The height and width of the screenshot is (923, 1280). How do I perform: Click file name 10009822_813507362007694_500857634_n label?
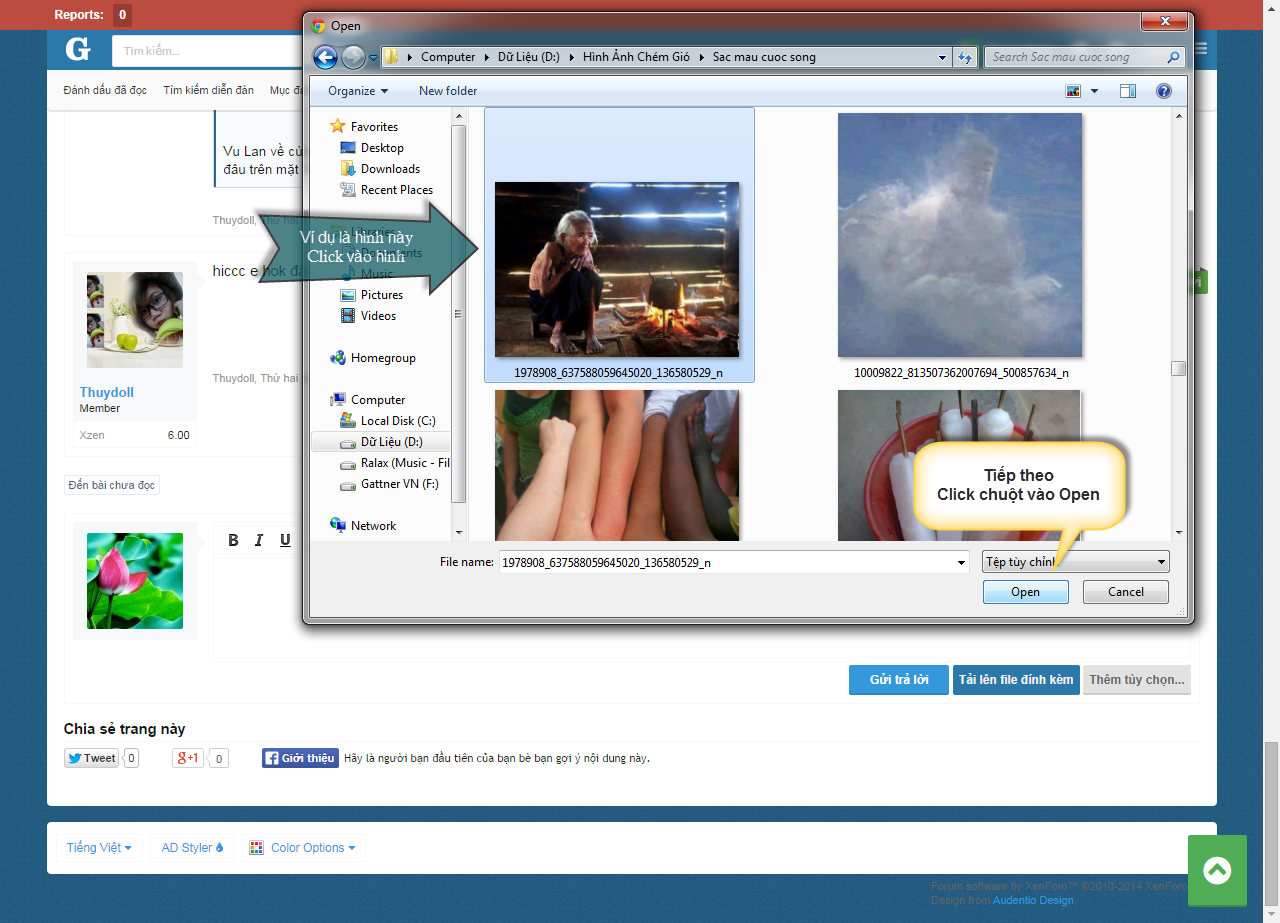pyautogui.click(x=961, y=372)
